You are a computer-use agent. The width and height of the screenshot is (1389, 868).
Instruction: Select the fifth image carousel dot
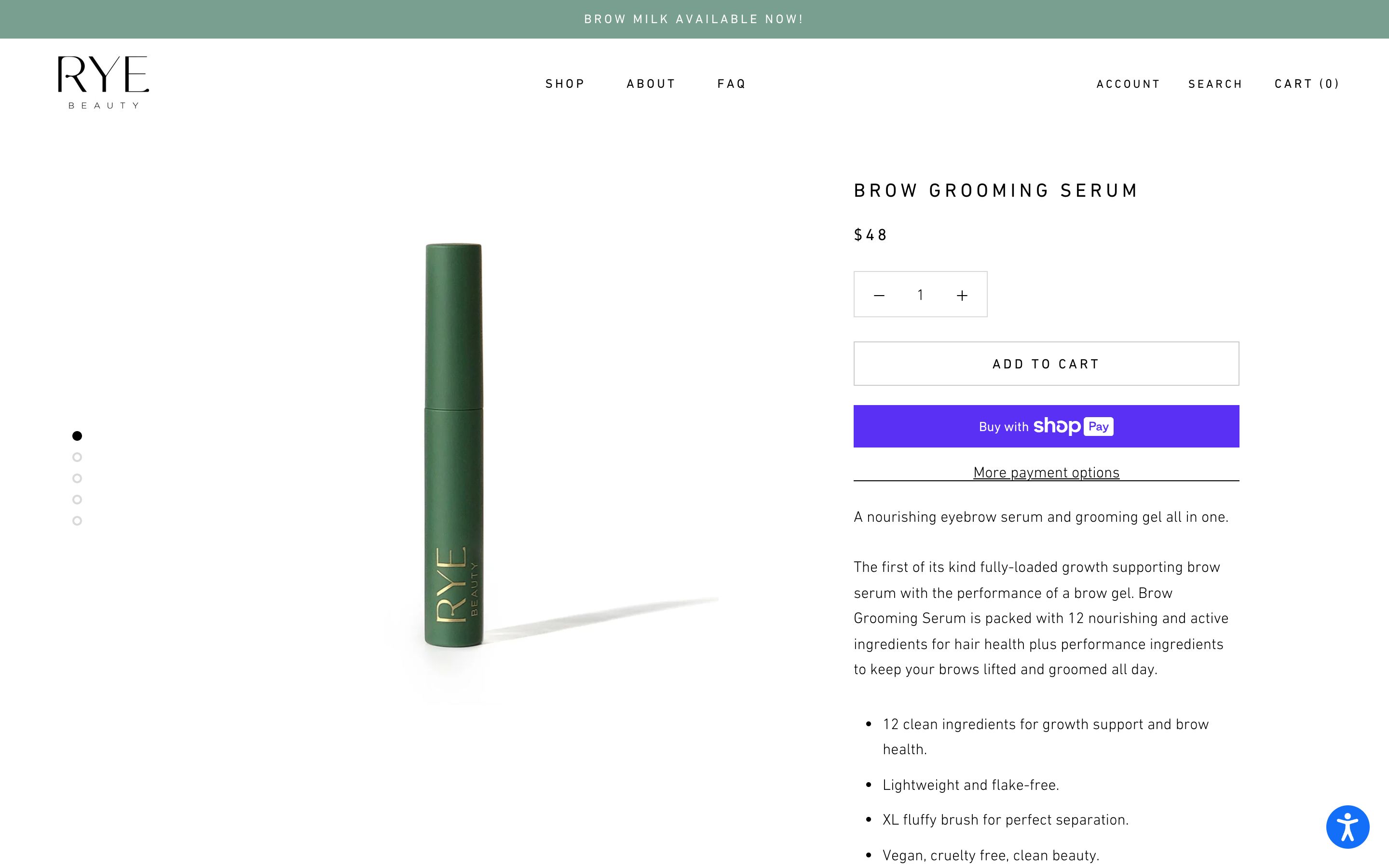coord(77,521)
